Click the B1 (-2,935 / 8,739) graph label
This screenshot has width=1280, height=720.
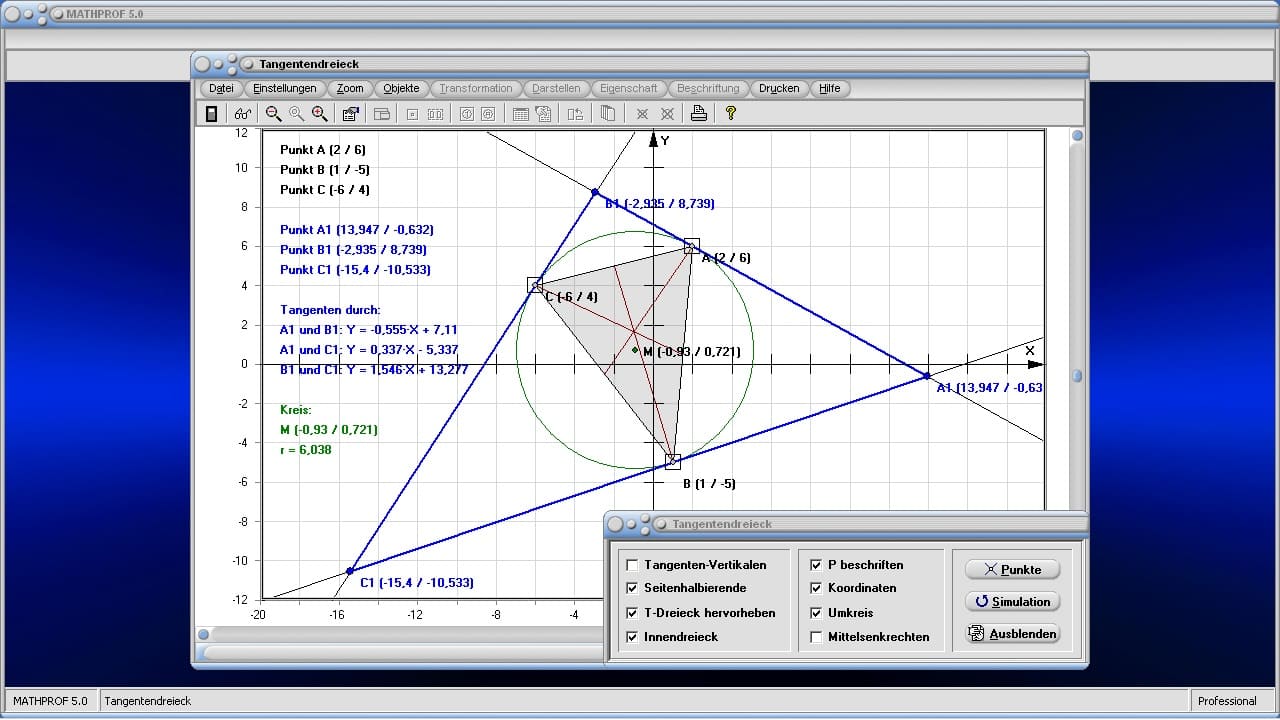(x=659, y=204)
